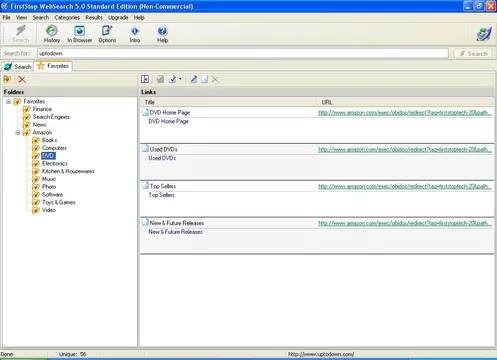Open the Used DVDs amazon URL
This screenshot has height=360, width=497.
[405, 149]
